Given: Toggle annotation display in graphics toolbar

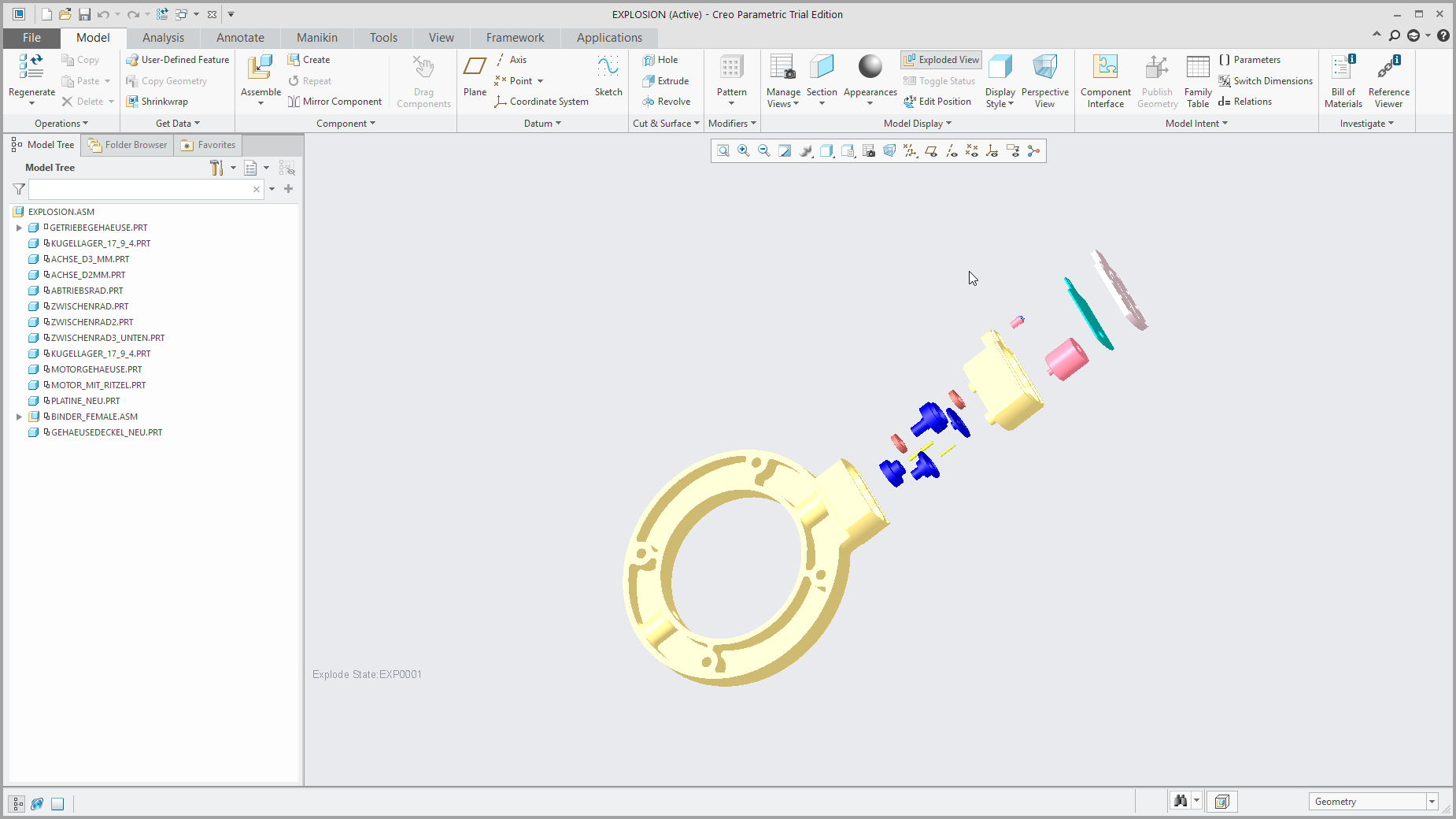Looking at the screenshot, I should (x=1013, y=151).
